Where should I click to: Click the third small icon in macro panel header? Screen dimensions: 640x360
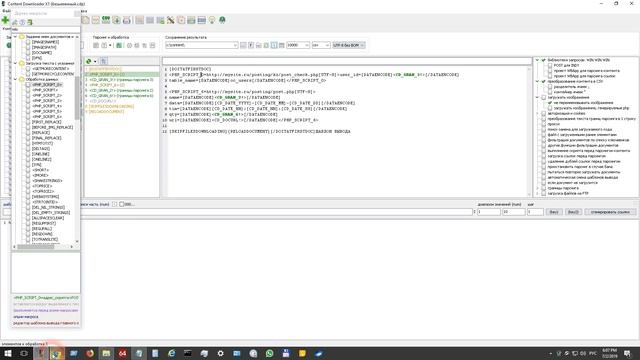[30, 22]
